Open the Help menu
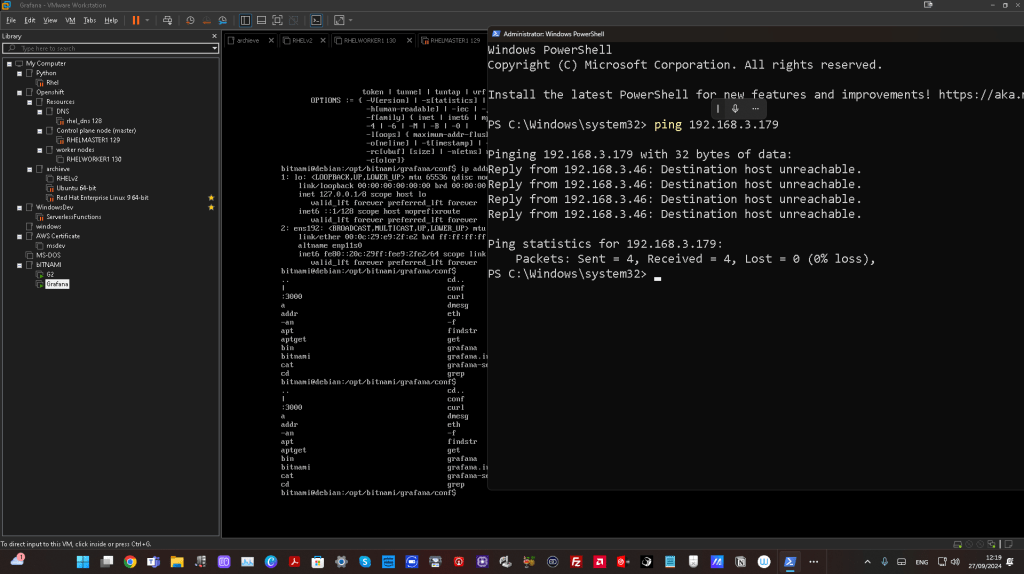Viewport: 1024px width, 574px height. point(111,20)
